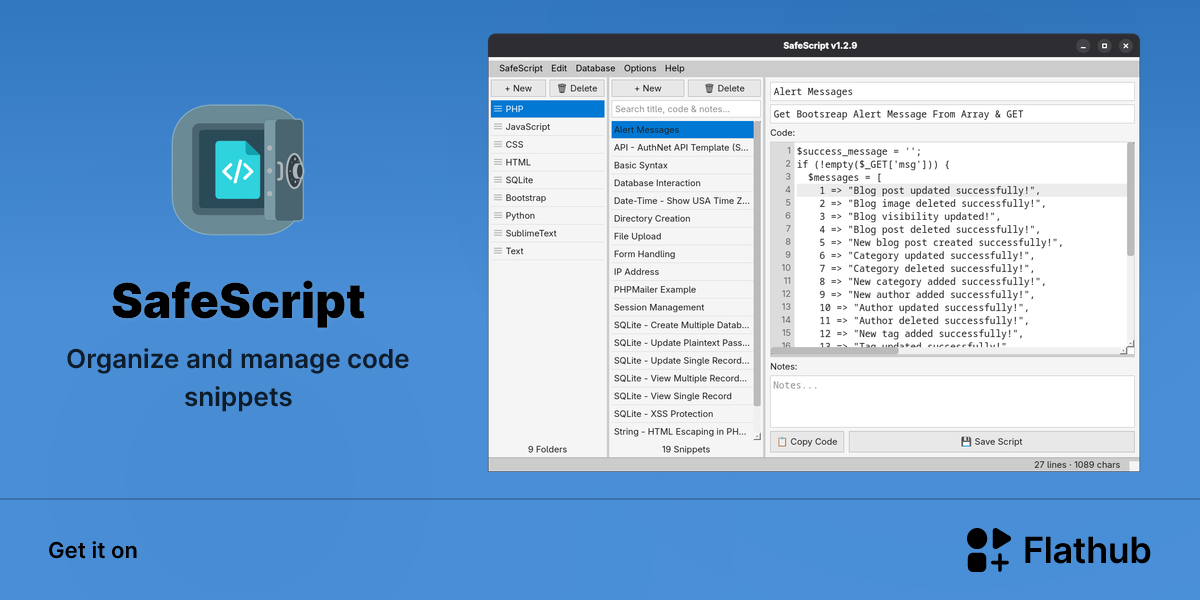Click the code editor vertical scrollbar

tap(1131, 200)
